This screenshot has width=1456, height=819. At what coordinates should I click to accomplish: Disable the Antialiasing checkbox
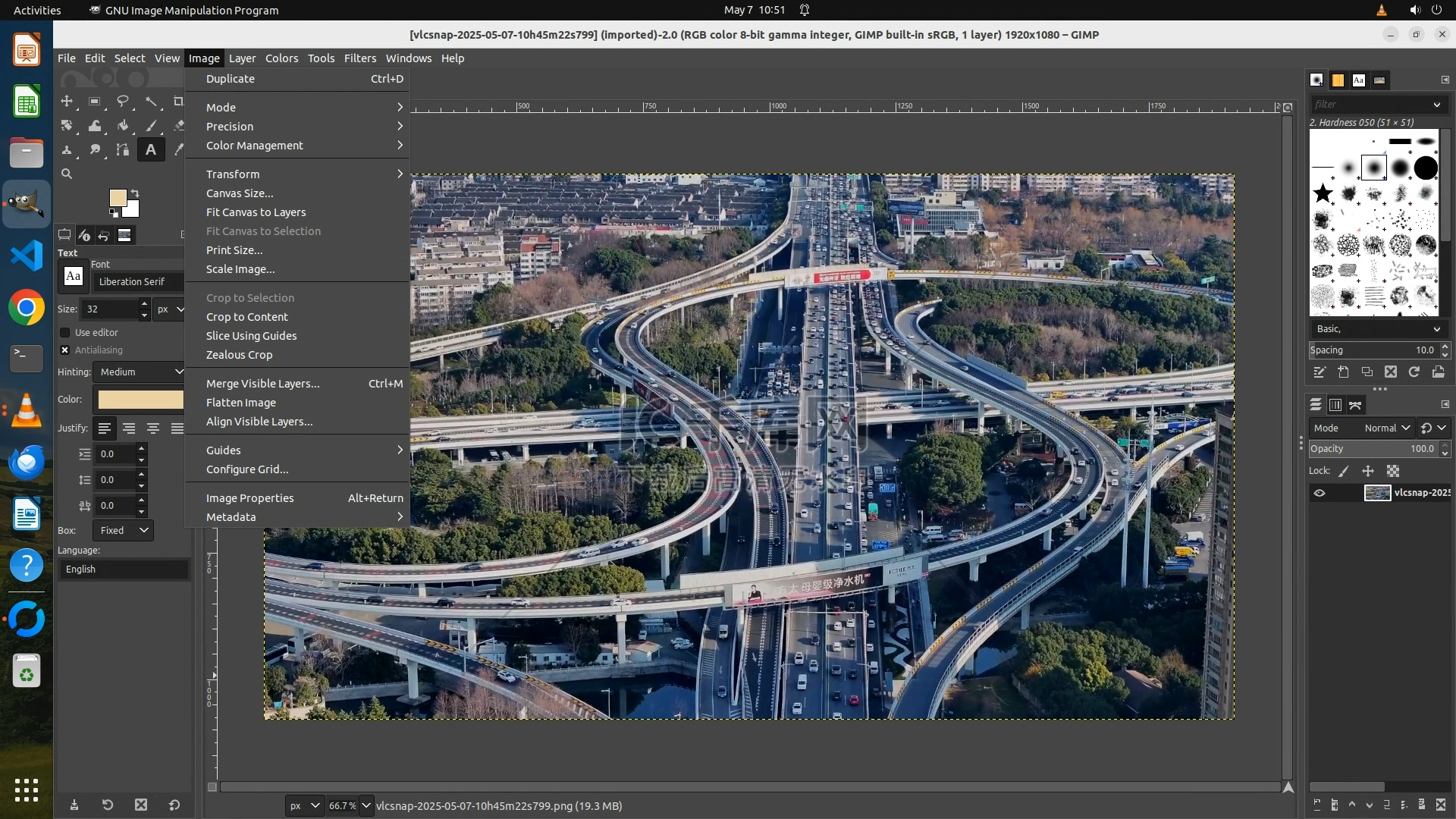click(65, 350)
